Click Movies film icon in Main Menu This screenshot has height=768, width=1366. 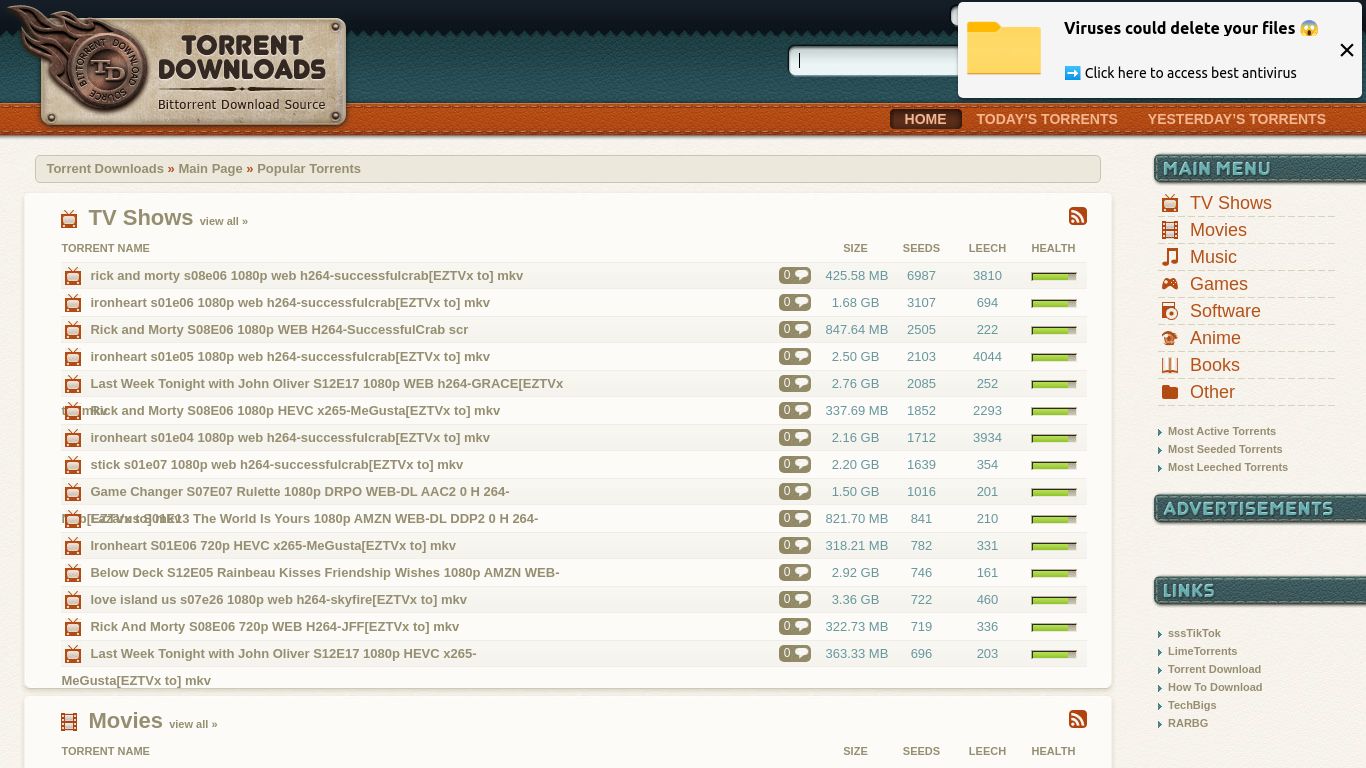(x=1169, y=231)
